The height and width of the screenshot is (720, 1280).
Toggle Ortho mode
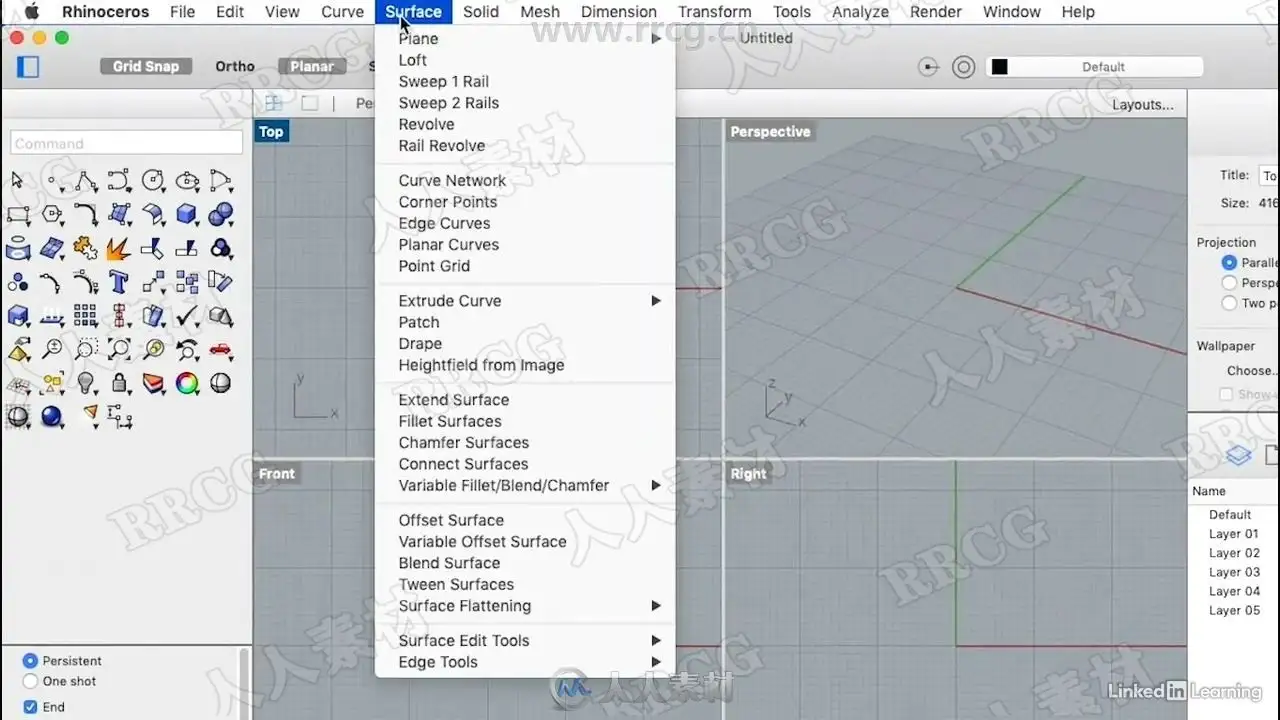pyautogui.click(x=235, y=66)
